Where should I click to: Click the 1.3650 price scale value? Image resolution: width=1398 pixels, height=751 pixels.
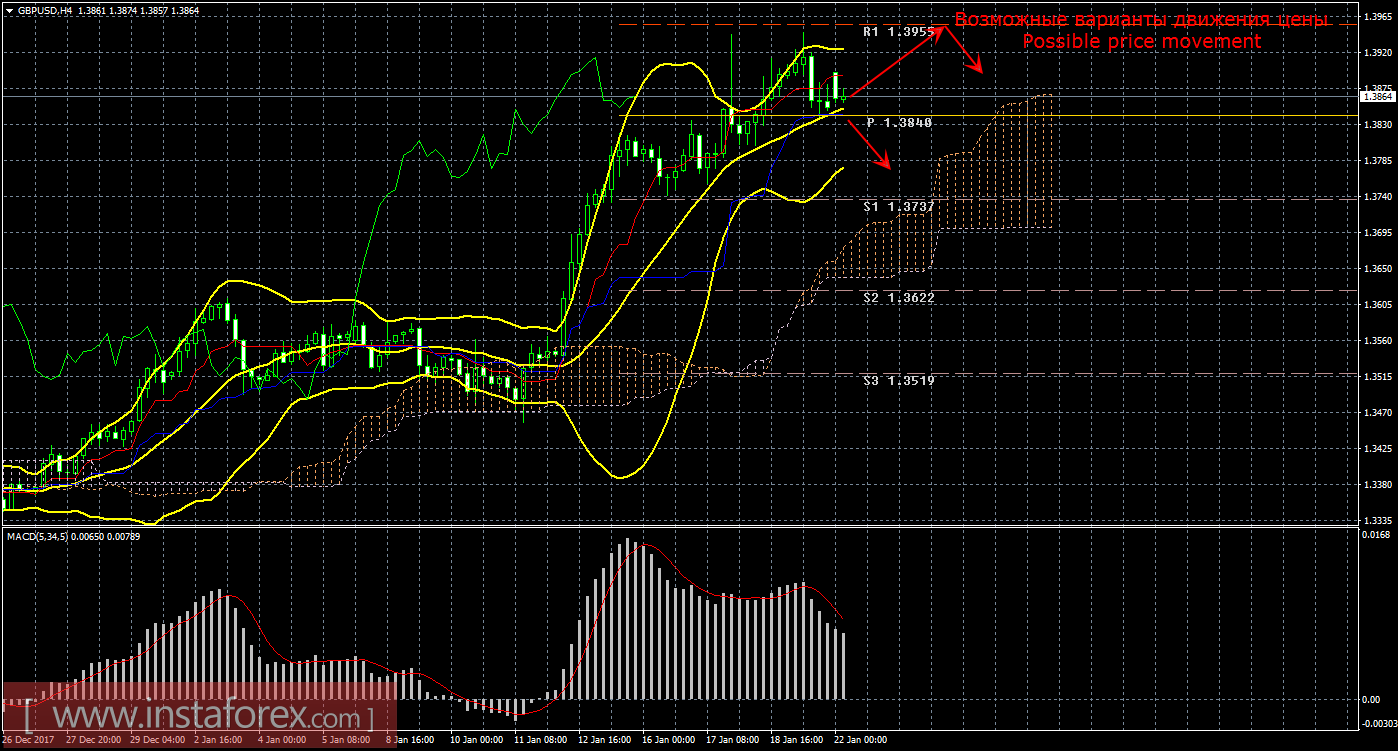1377,269
